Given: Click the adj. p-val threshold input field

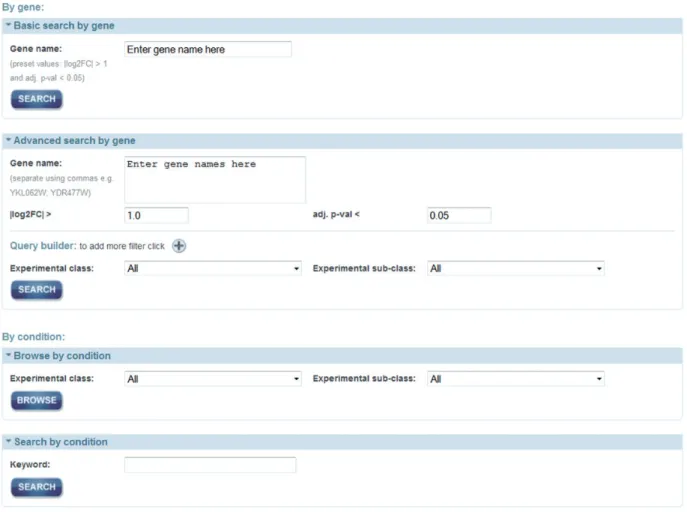Looking at the screenshot, I should click(459, 215).
